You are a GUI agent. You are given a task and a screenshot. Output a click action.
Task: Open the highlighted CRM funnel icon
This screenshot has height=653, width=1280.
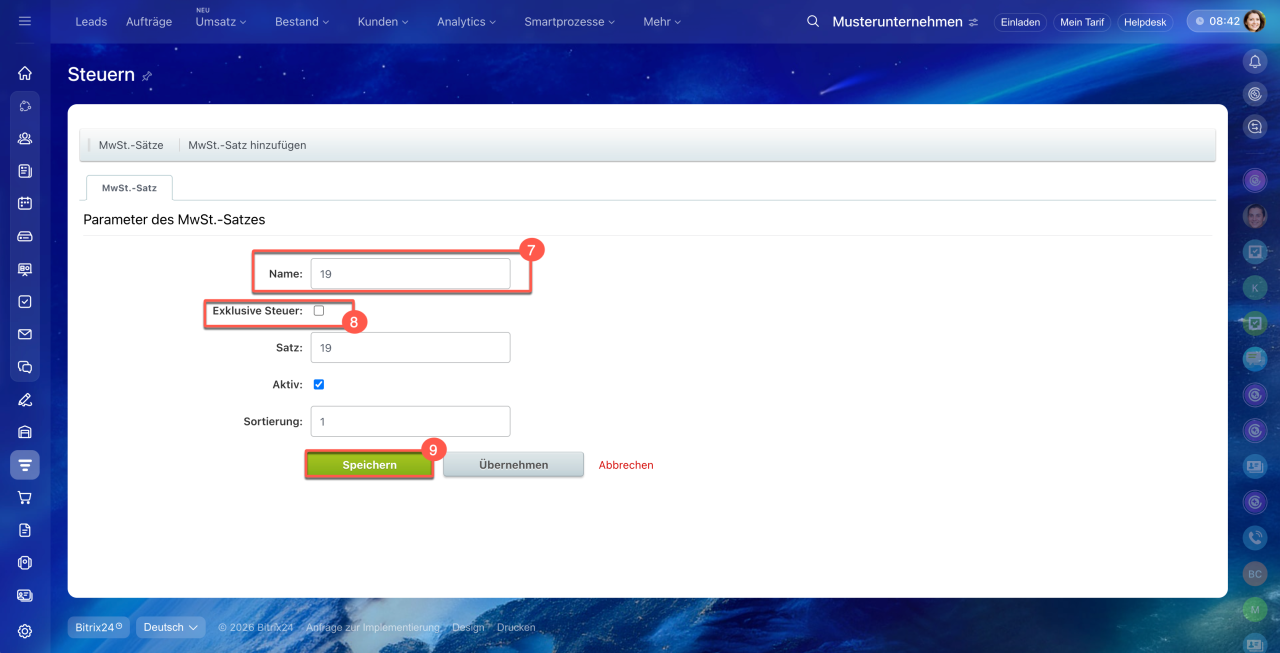click(x=25, y=465)
